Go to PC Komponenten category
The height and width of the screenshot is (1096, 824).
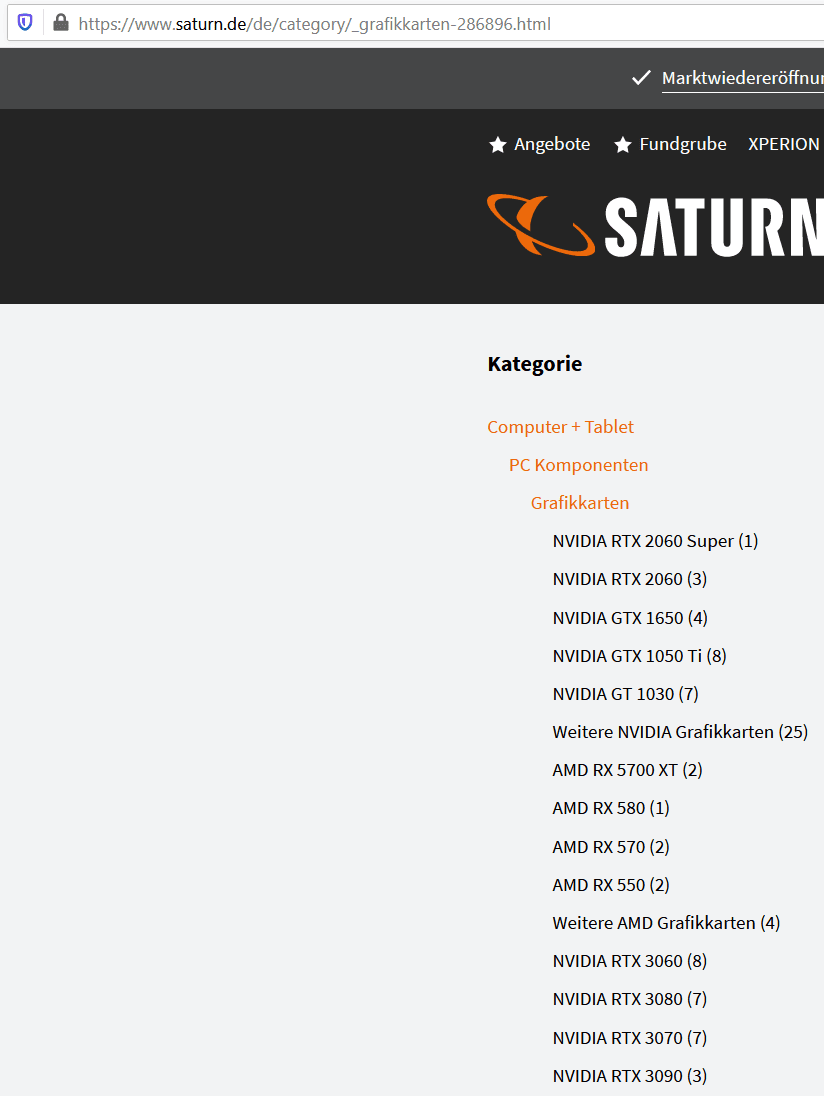(579, 465)
